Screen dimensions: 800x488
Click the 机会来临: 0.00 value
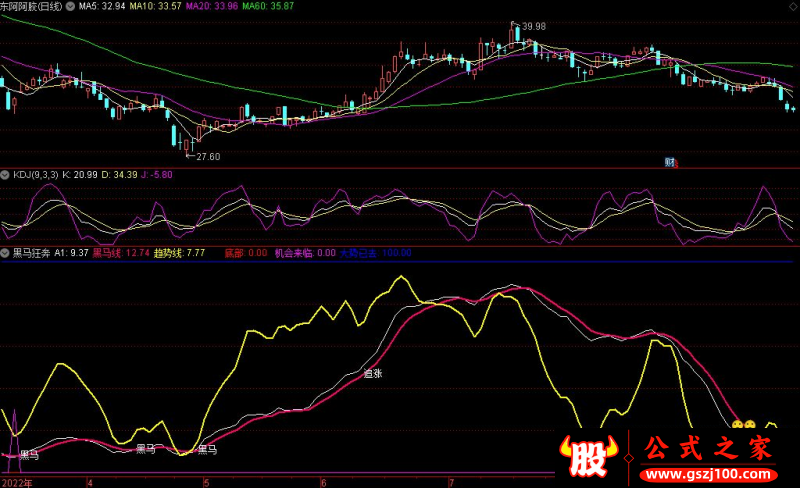tap(305, 253)
